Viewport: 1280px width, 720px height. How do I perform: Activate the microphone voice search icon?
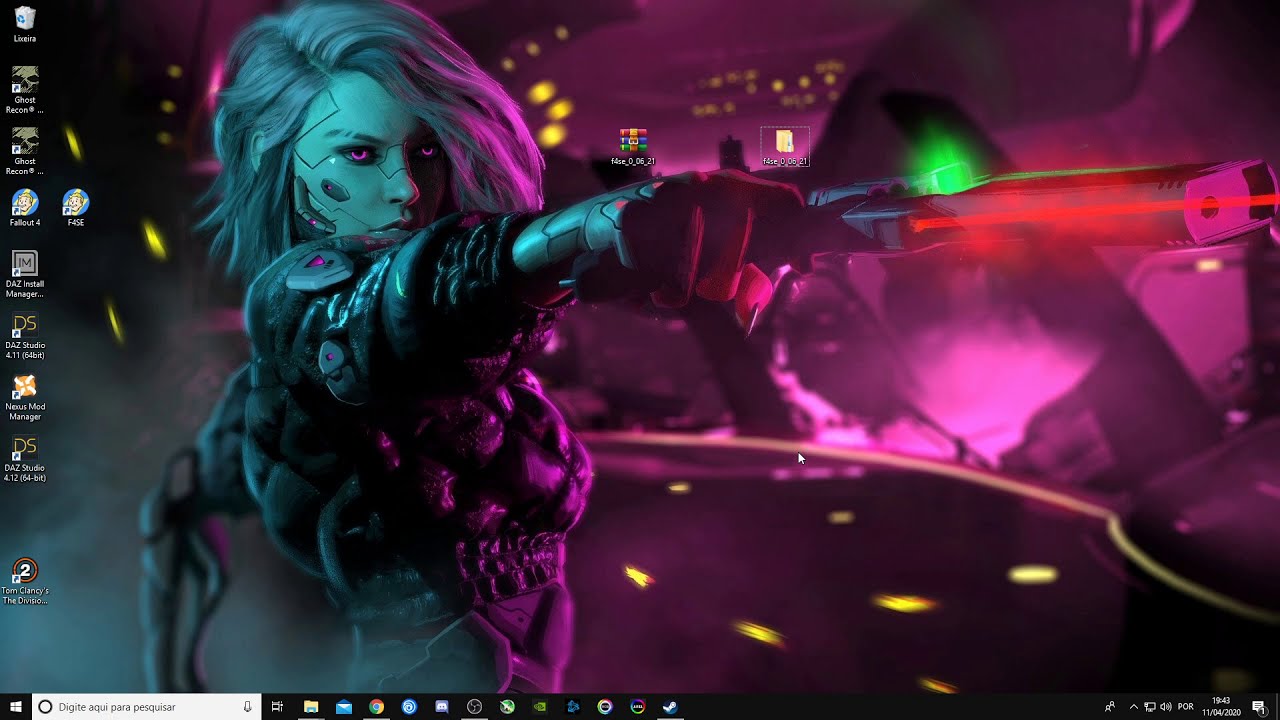(x=247, y=707)
